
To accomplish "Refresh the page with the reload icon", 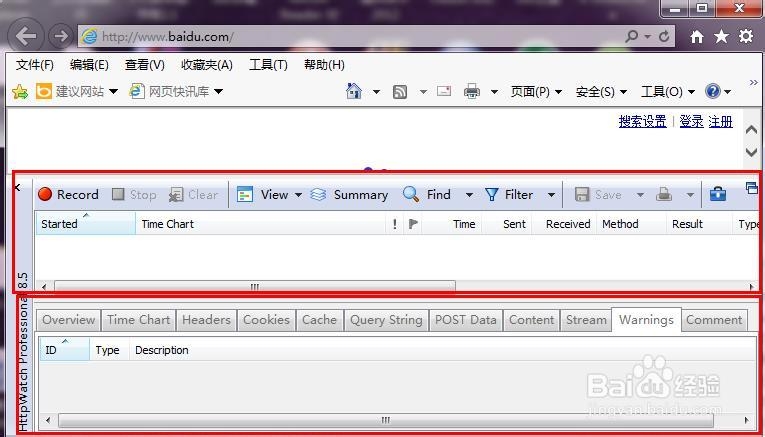I will (664, 36).
